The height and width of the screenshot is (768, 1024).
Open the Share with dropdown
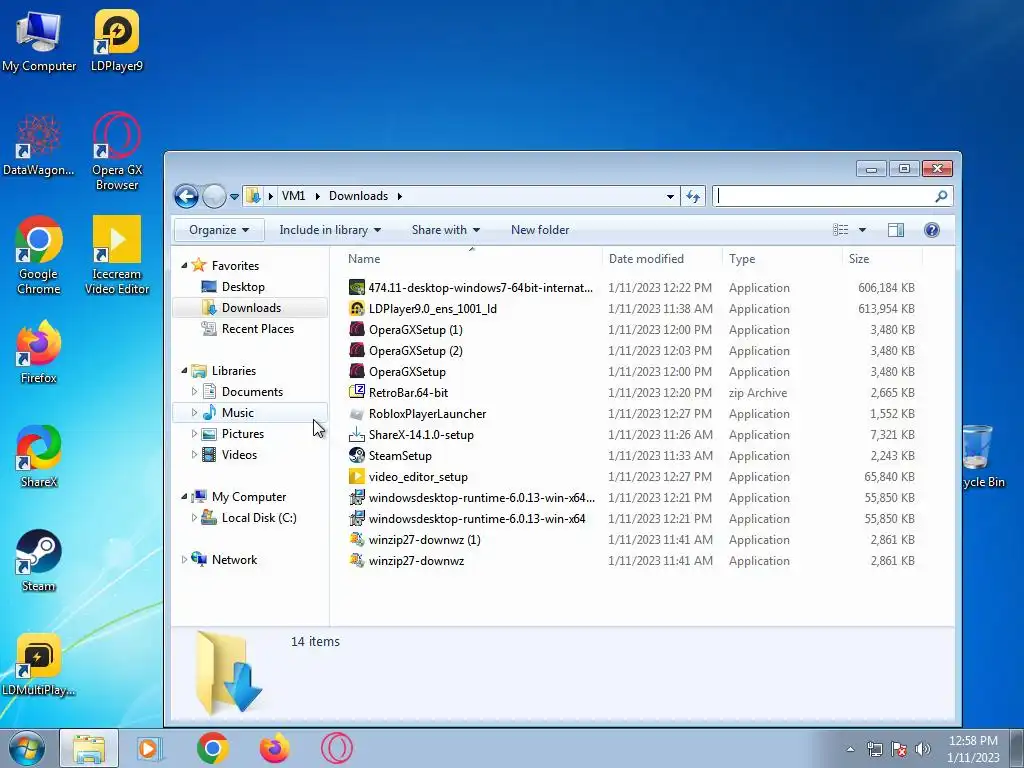pyautogui.click(x=446, y=230)
